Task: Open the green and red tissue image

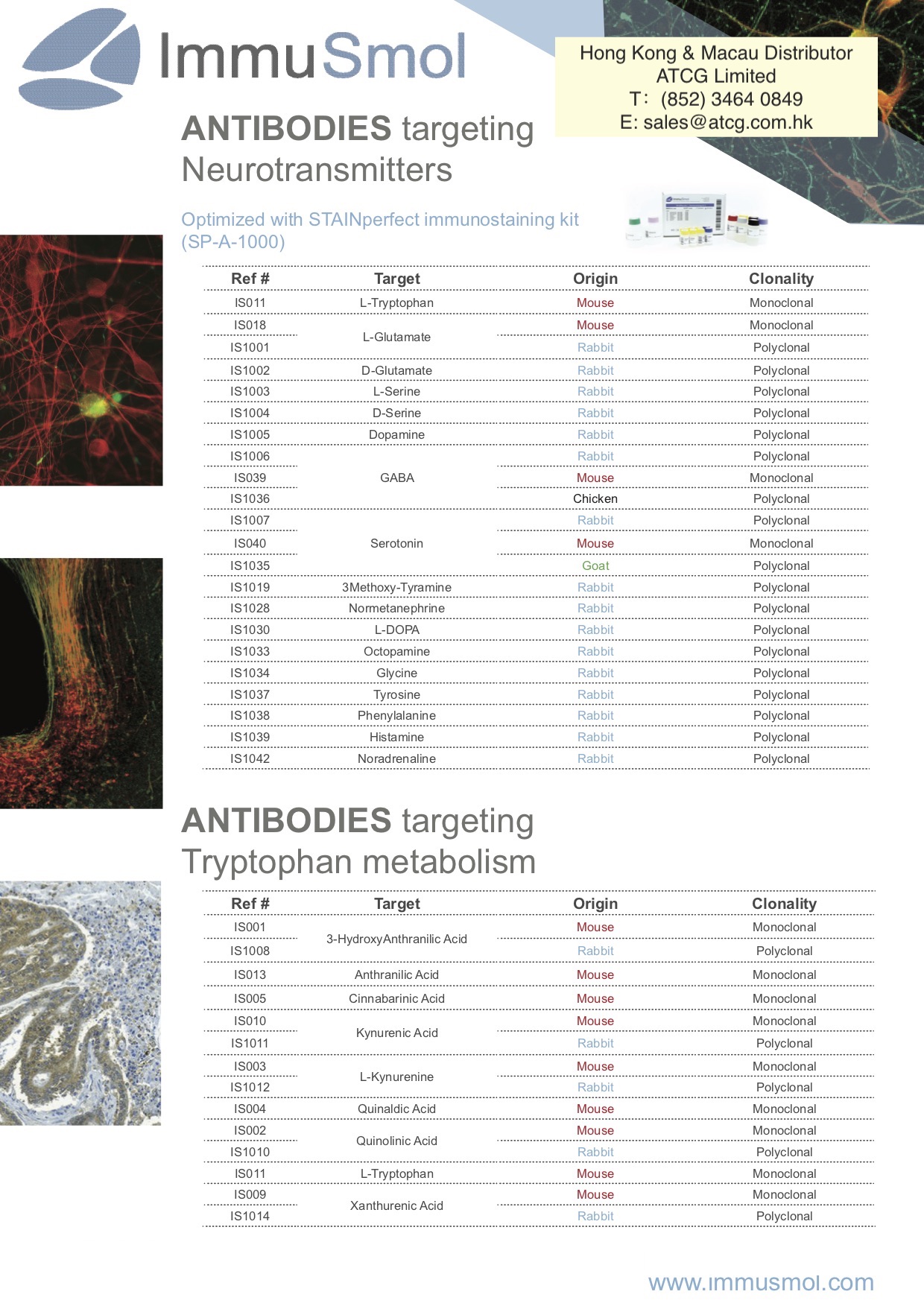Action: click(x=81, y=682)
